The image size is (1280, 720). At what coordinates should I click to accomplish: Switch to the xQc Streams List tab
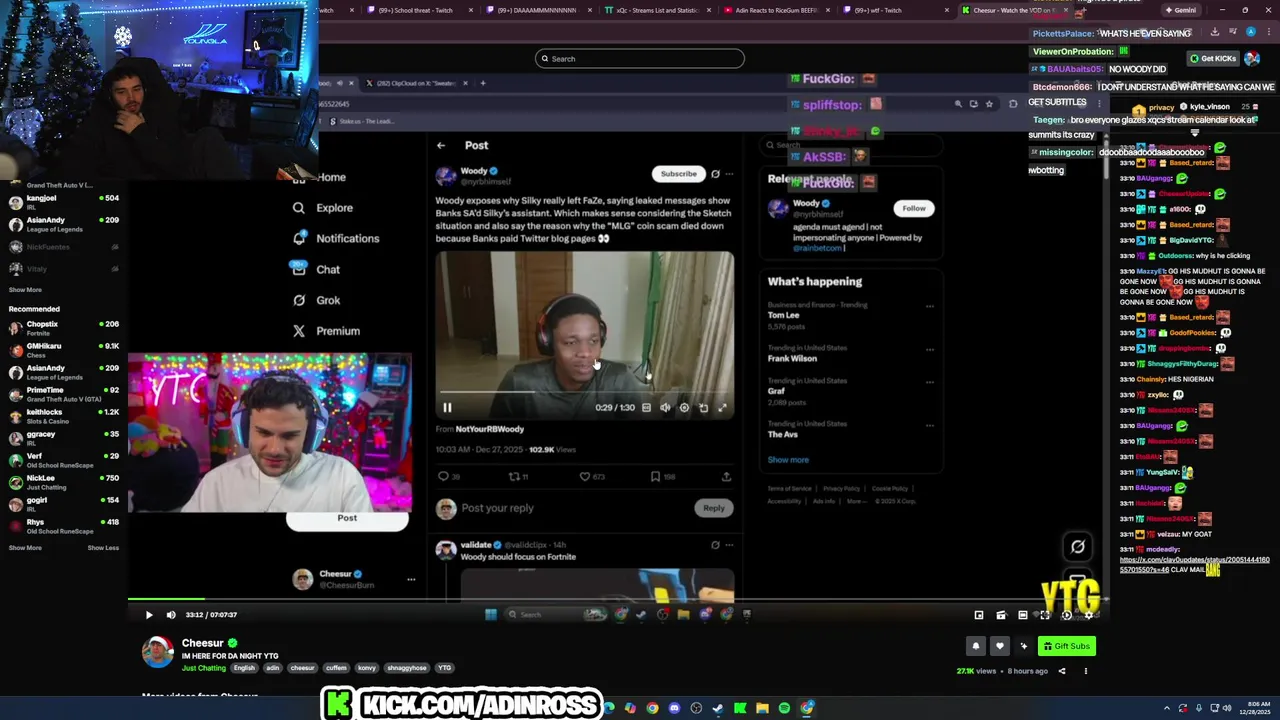(x=657, y=10)
